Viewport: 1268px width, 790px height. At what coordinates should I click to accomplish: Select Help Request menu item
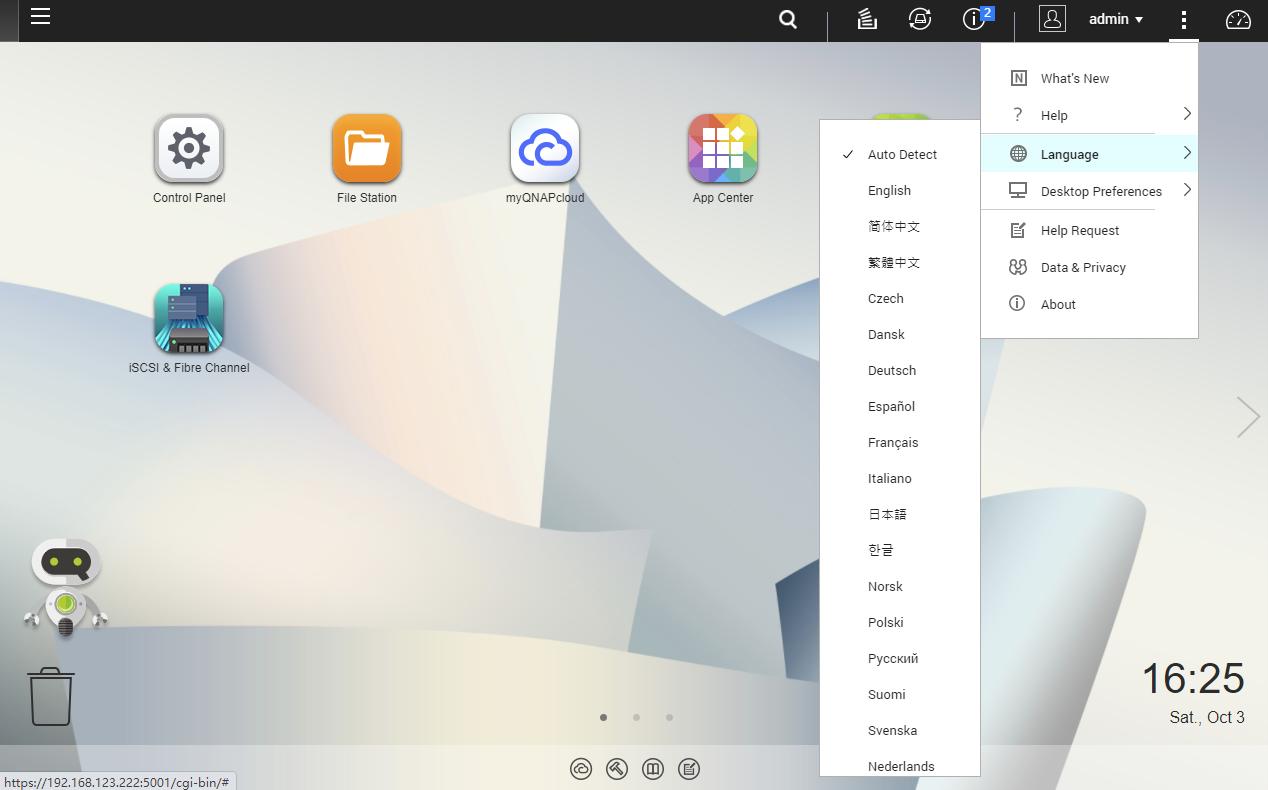(1089, 230)
